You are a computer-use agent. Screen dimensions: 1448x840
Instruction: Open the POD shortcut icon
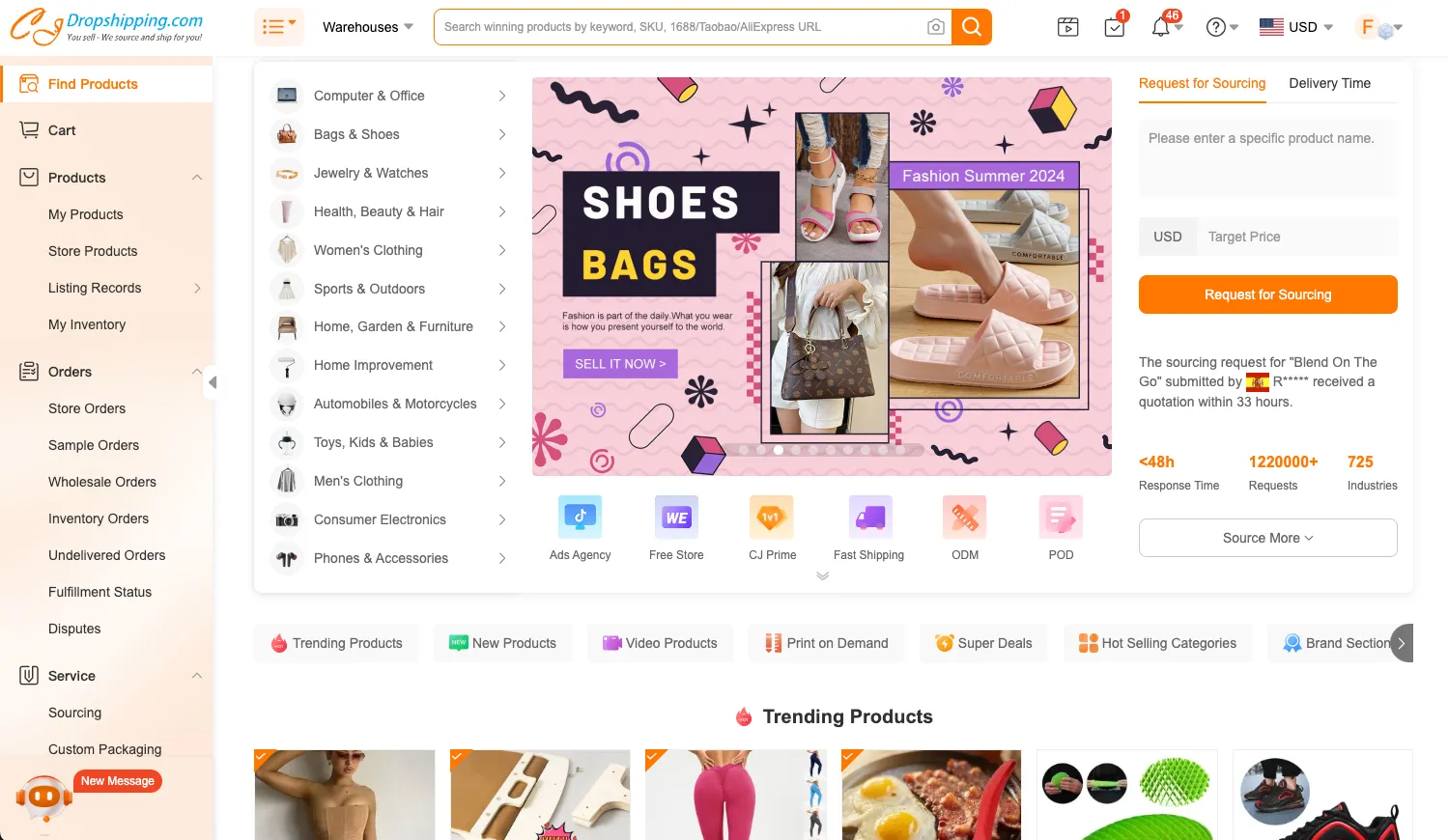coord(1061,517)
